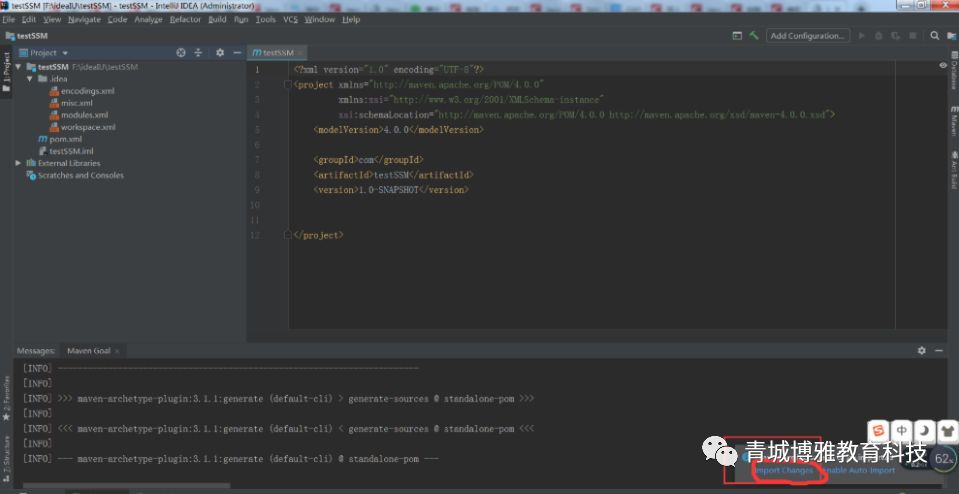Toggle Chinese input mode 中 icon
The width and height of the screenshot is (959, 494).
click(x=902, y=431)
